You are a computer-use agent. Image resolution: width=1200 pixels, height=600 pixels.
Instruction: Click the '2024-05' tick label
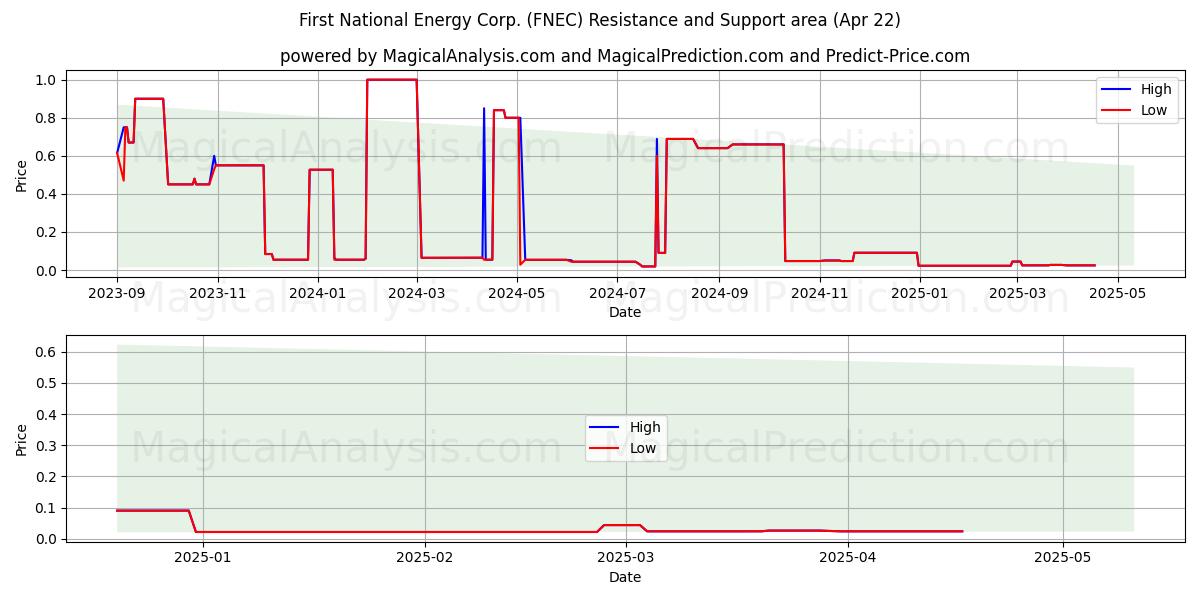517,293
